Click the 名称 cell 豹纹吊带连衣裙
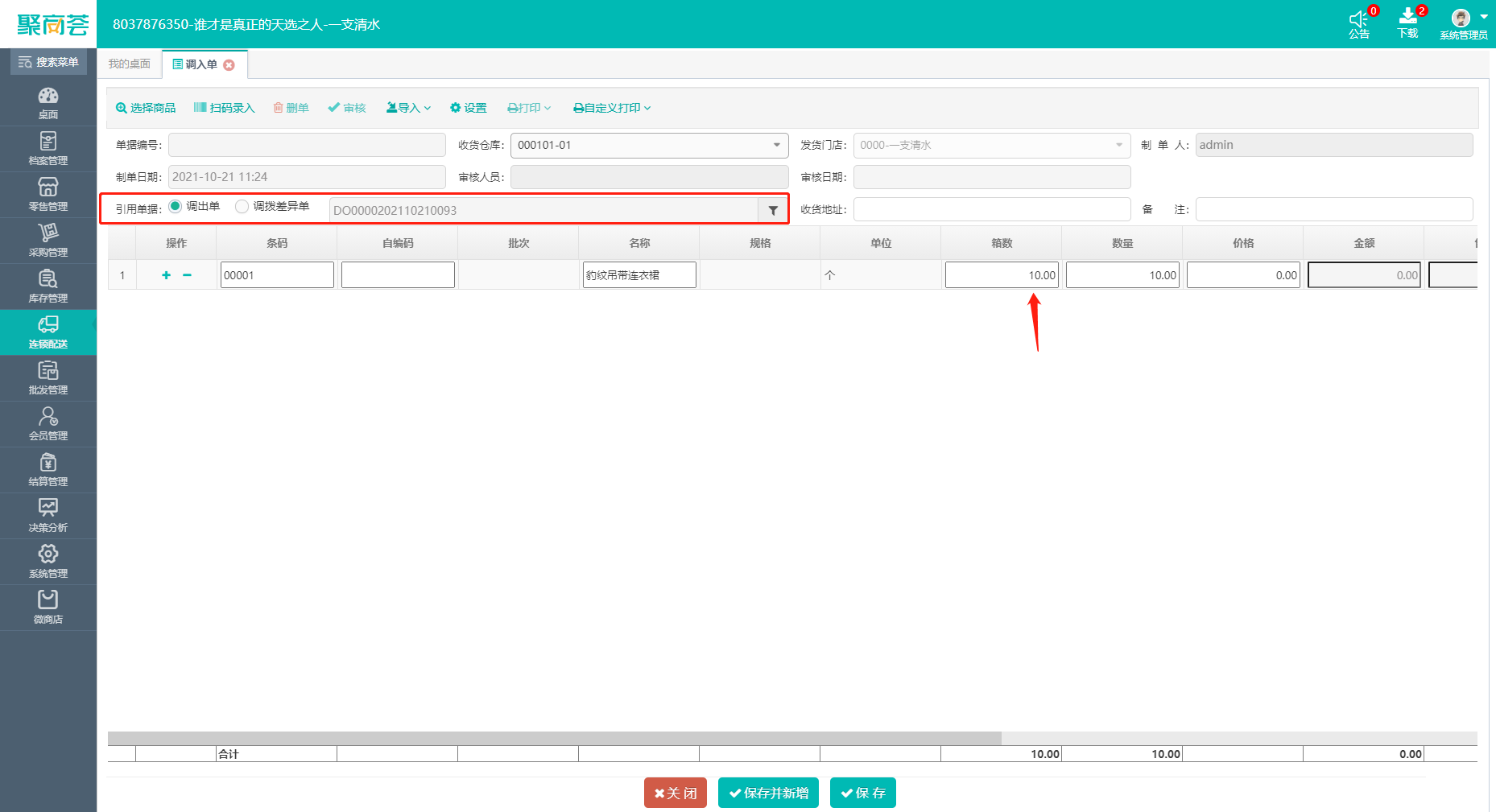This screenshot has width=1496, height=812. coord(639,275)
